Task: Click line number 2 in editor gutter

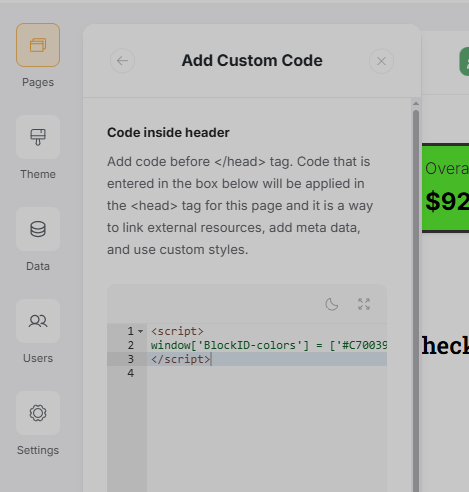Action: point(131,345)
